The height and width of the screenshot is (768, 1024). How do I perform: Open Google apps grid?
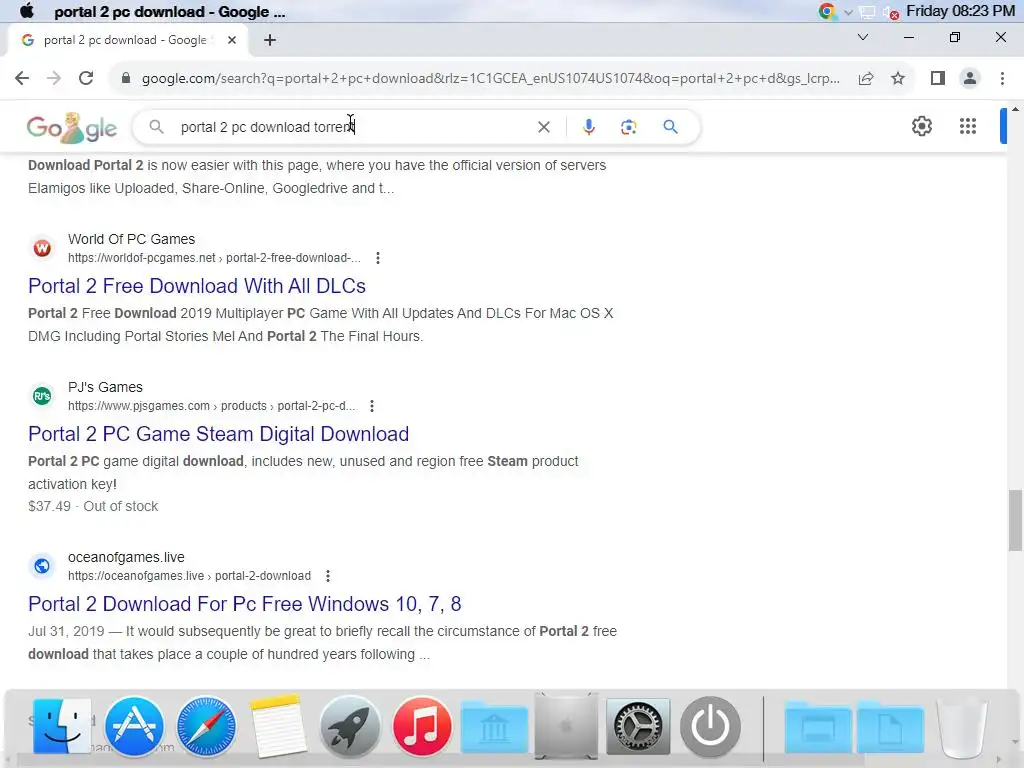pyautogui.click(x=968, y=126)
